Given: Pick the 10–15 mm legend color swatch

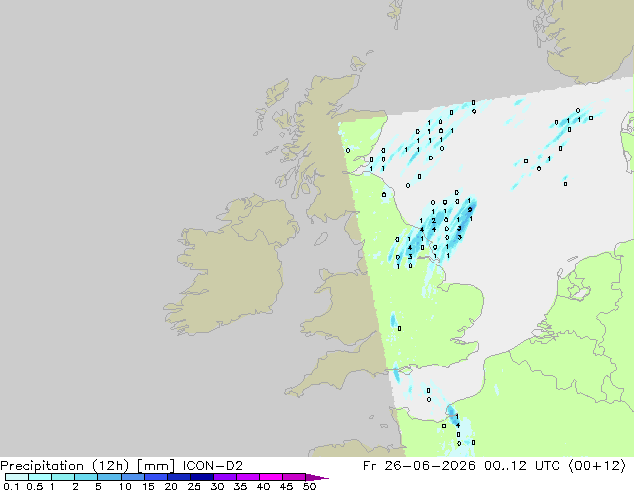Looking at the screenshot, I should (x=132, y=477).
